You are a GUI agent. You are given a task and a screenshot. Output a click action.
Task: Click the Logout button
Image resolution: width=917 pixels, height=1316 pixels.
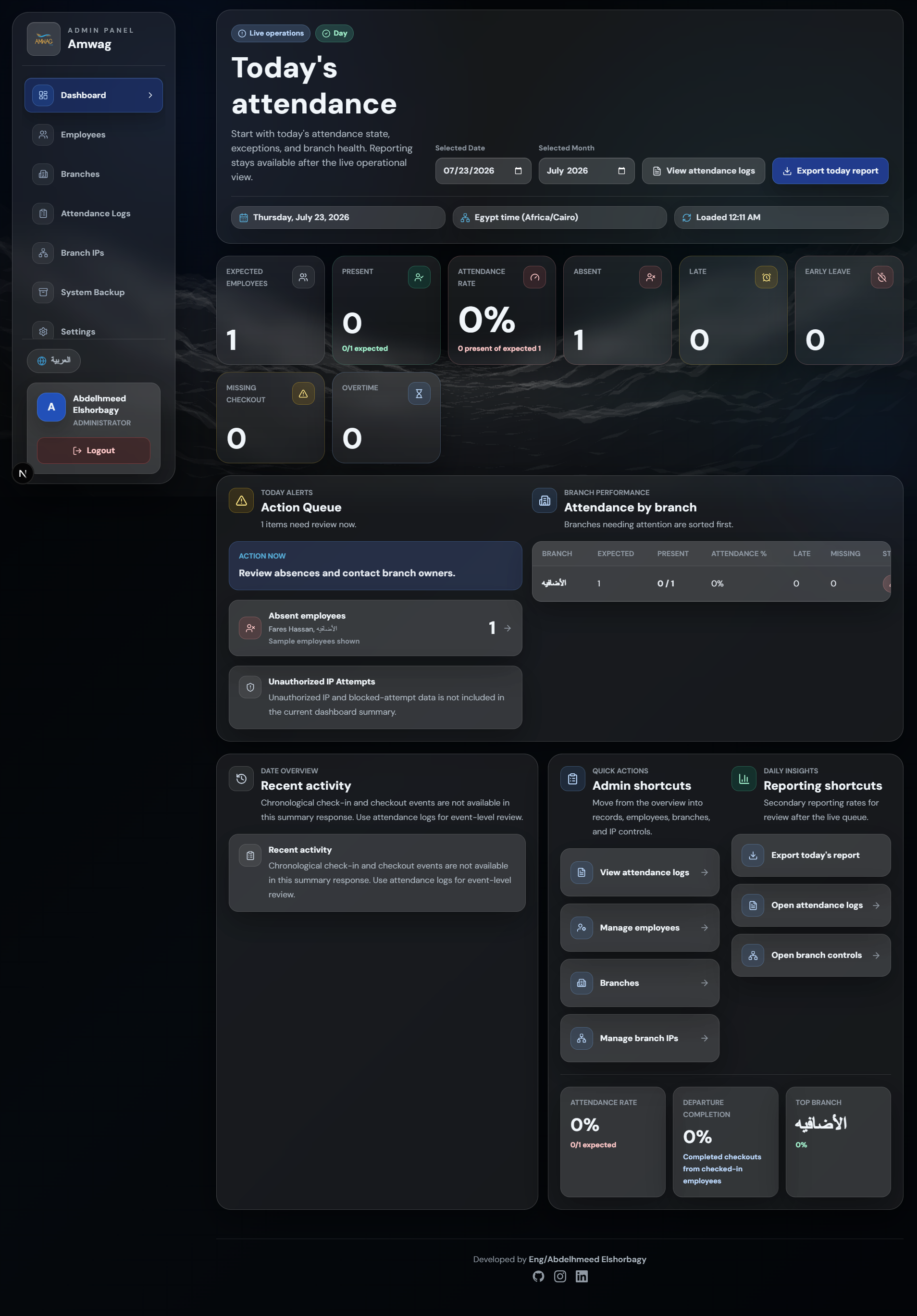[93, 450]
